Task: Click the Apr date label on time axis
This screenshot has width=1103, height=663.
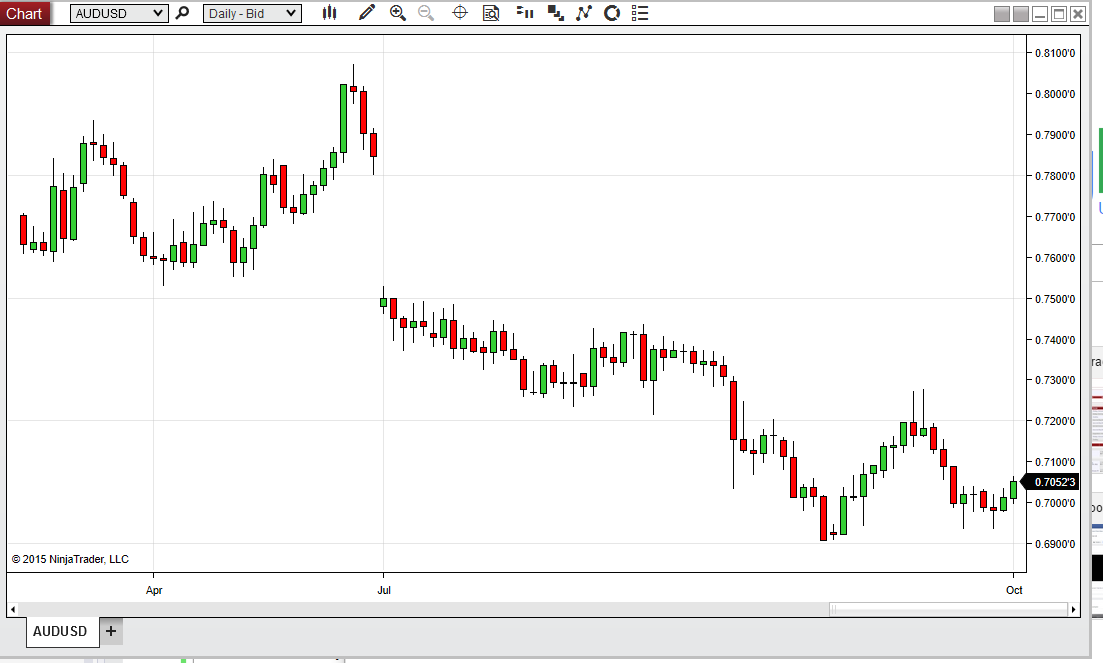Action: 154,590
